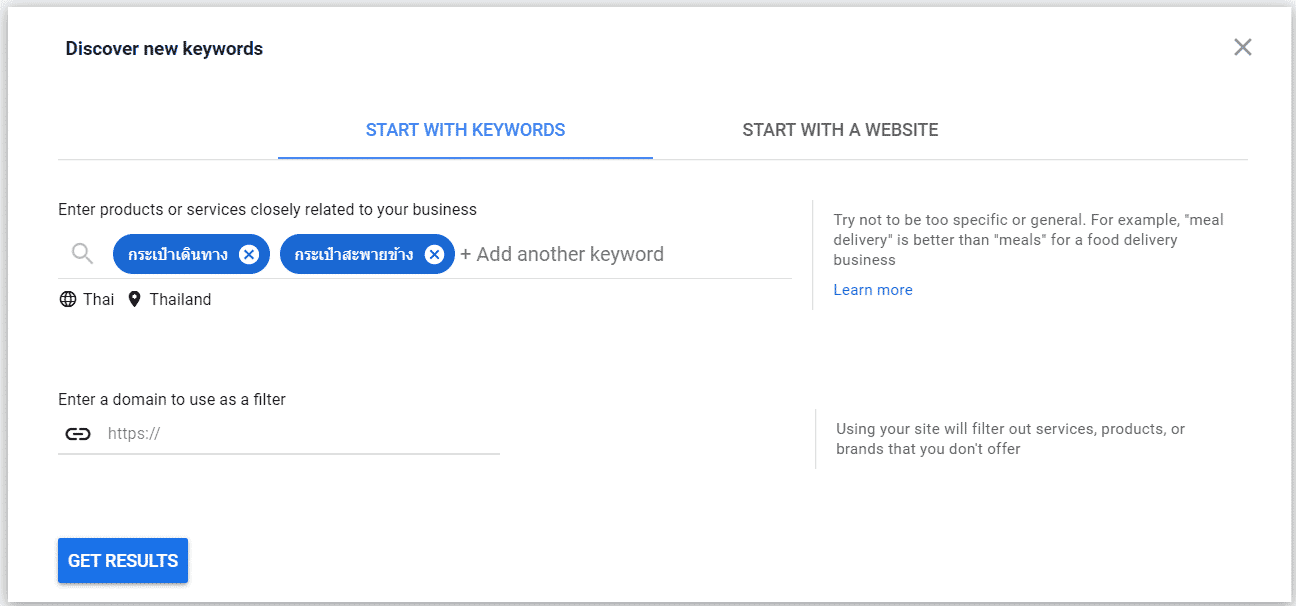Click the search magnifier icon
Image resolution: width=1296 pixels, height=606 pixels.
pos(83,254)
